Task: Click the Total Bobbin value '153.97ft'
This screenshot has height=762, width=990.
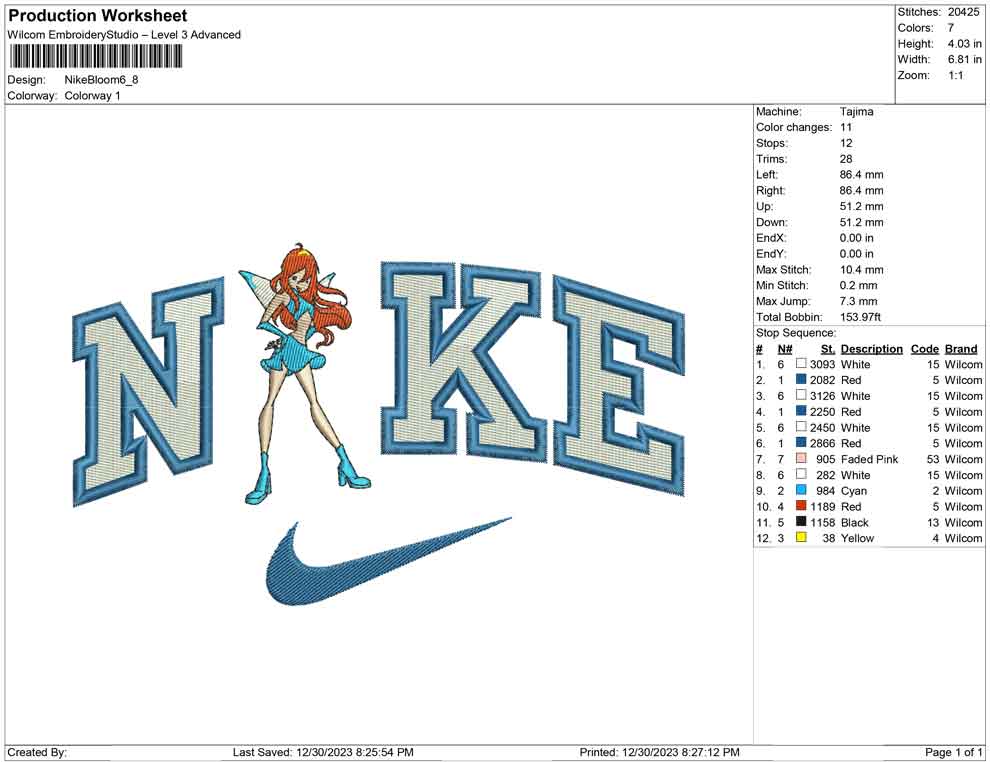Action: coord(861,317)
